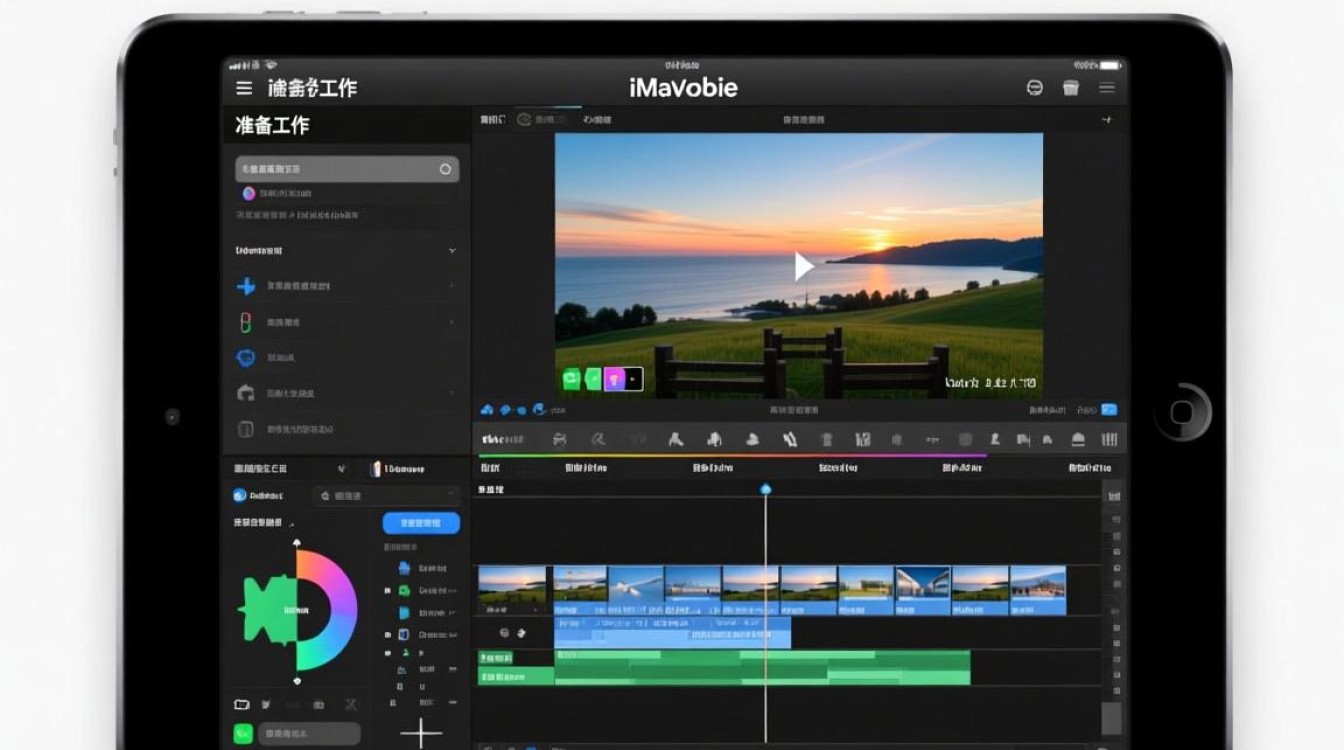Click the leftmost green tile on the preview
1344x750 pixels.
(571, 379)
